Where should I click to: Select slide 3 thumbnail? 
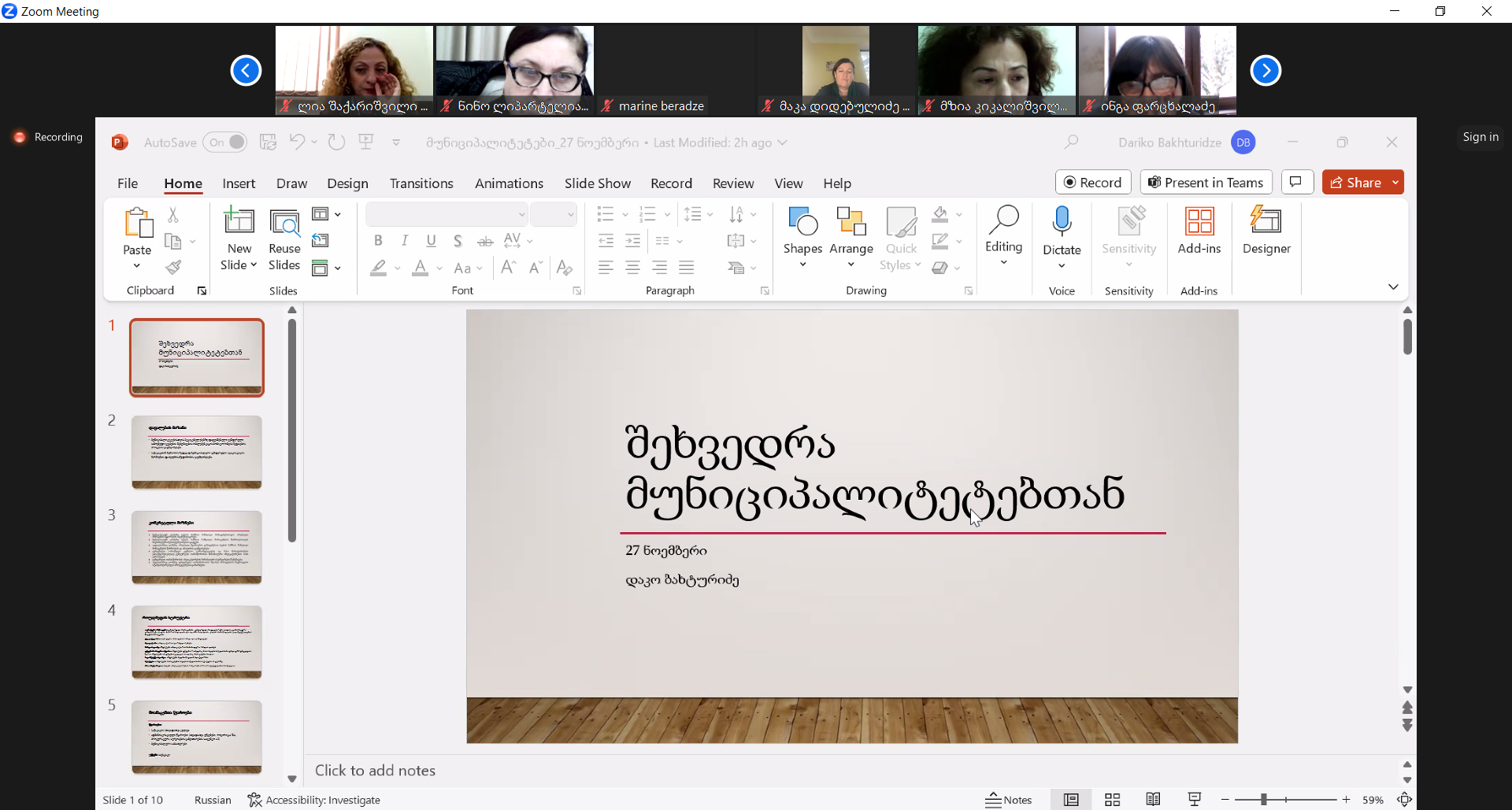coord(197,547)
